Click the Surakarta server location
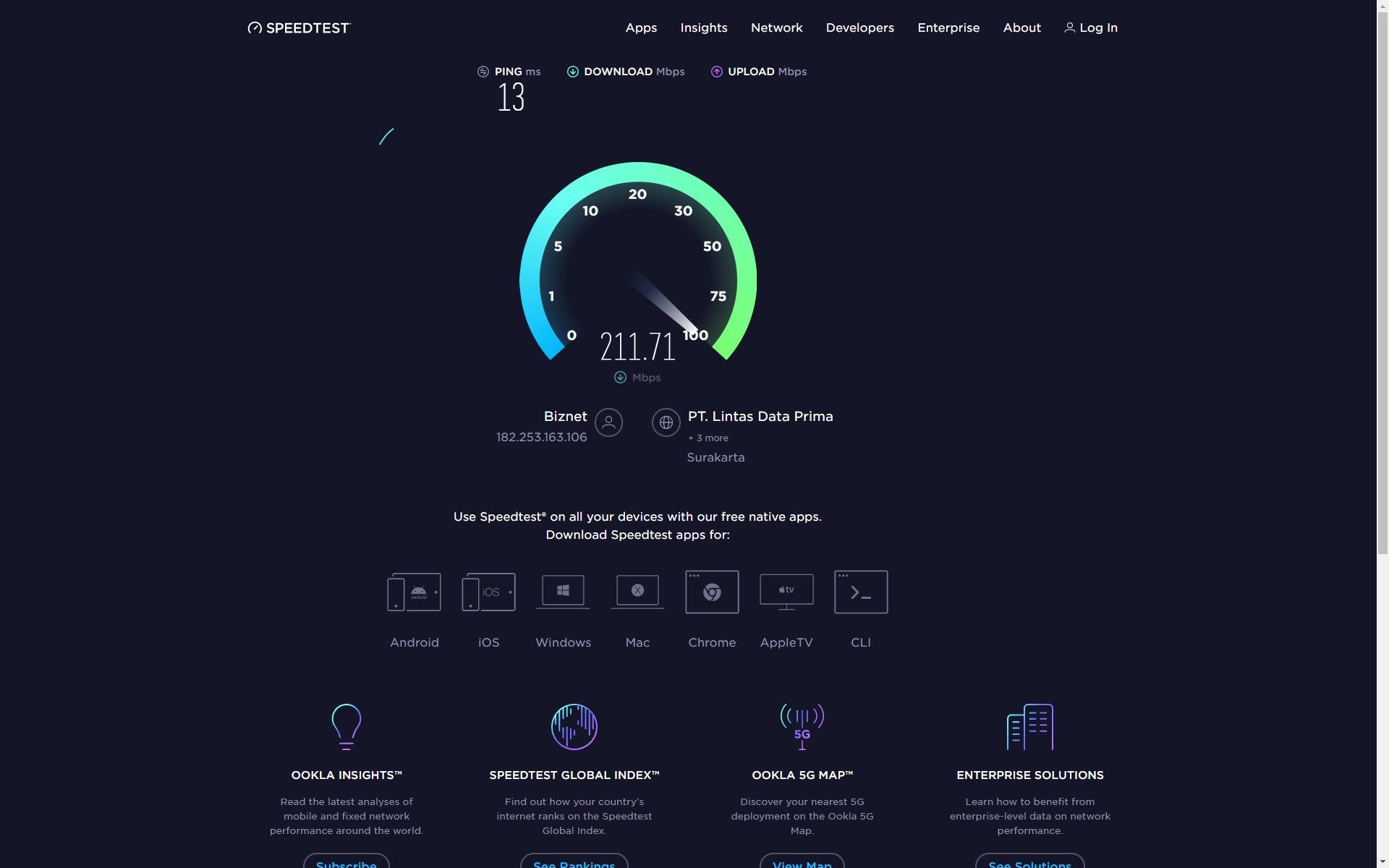Viewport: 1389px width, 868px height. coord(715,457)
